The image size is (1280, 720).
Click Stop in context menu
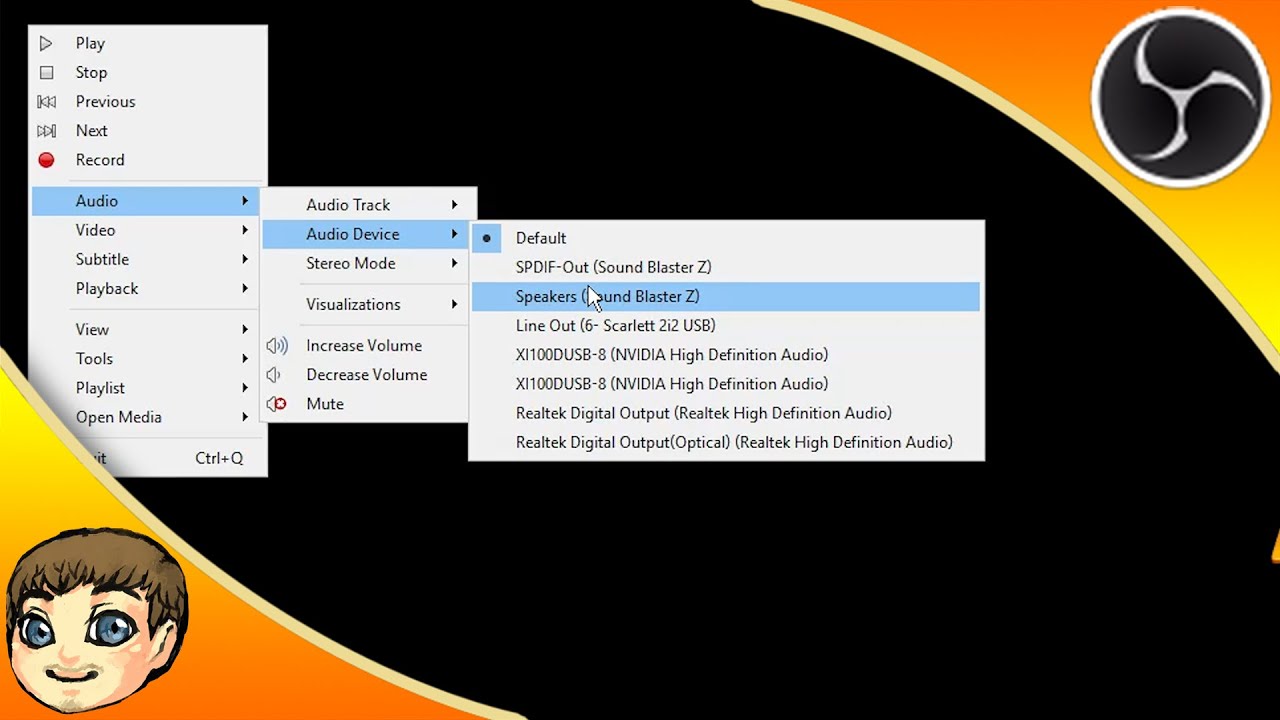click(147, 72)
